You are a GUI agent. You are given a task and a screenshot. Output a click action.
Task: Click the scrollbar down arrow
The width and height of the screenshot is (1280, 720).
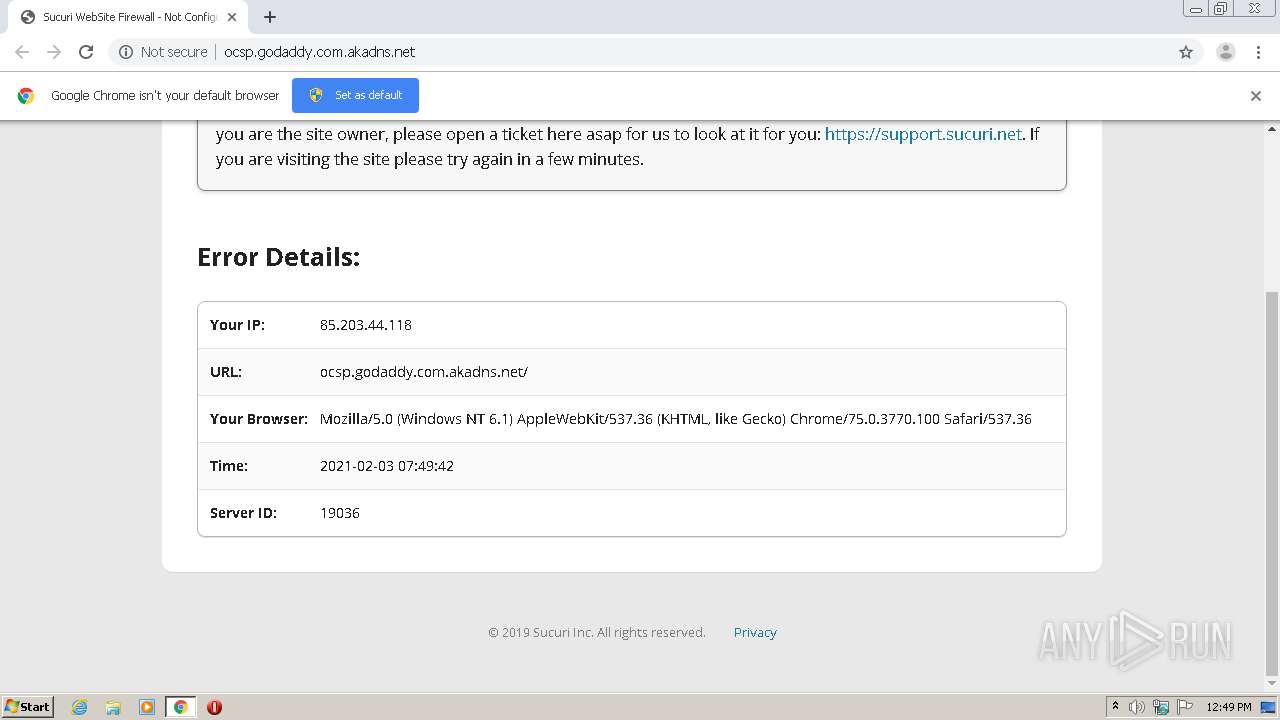tap(1272, 684)
